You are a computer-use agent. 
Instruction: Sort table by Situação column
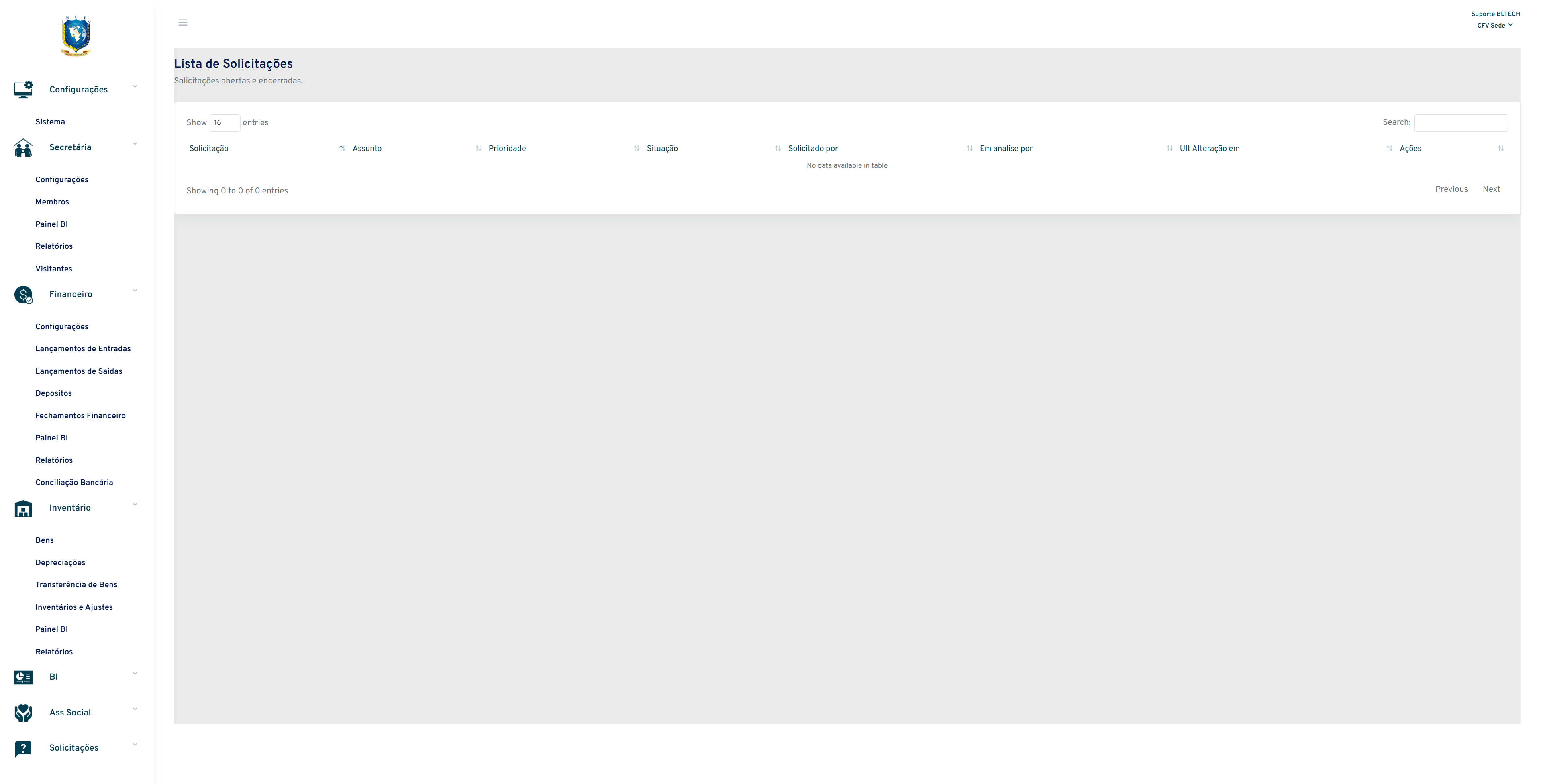(661, 148)
